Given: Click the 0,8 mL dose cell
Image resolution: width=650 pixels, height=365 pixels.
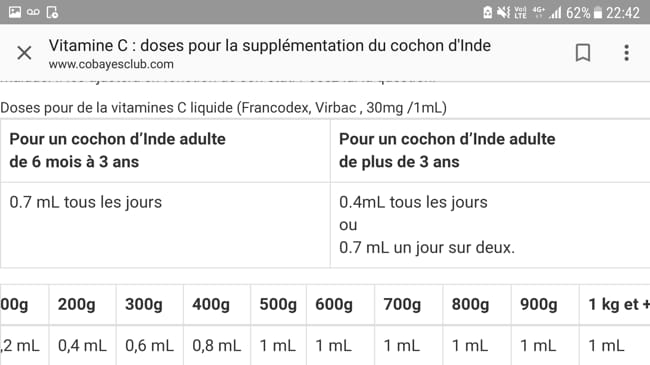Looking at the screenshot, I should coord(217,345).
